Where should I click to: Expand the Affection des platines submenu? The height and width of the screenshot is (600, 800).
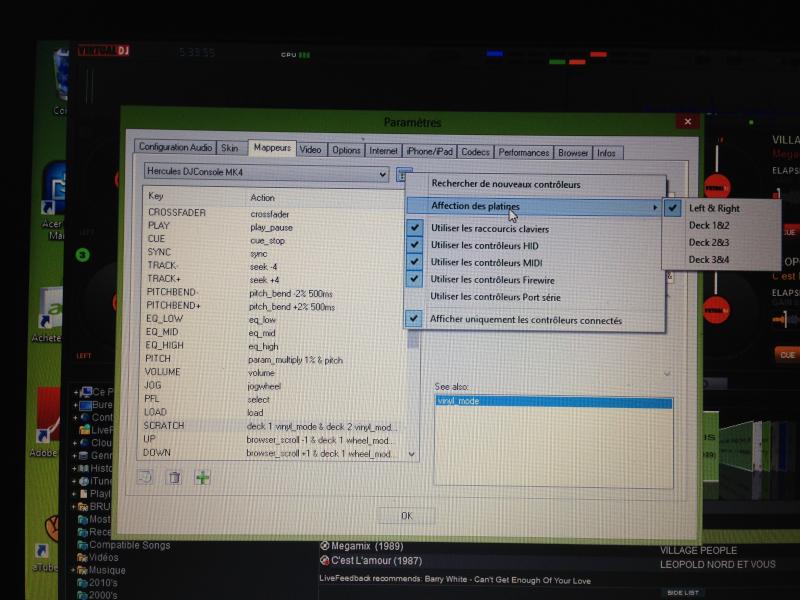click(535, 206)
